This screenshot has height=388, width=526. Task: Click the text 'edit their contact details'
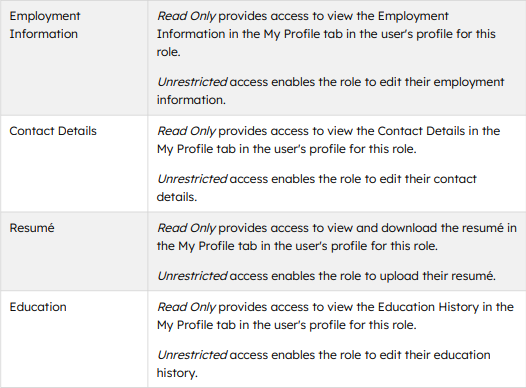(316, 188)
